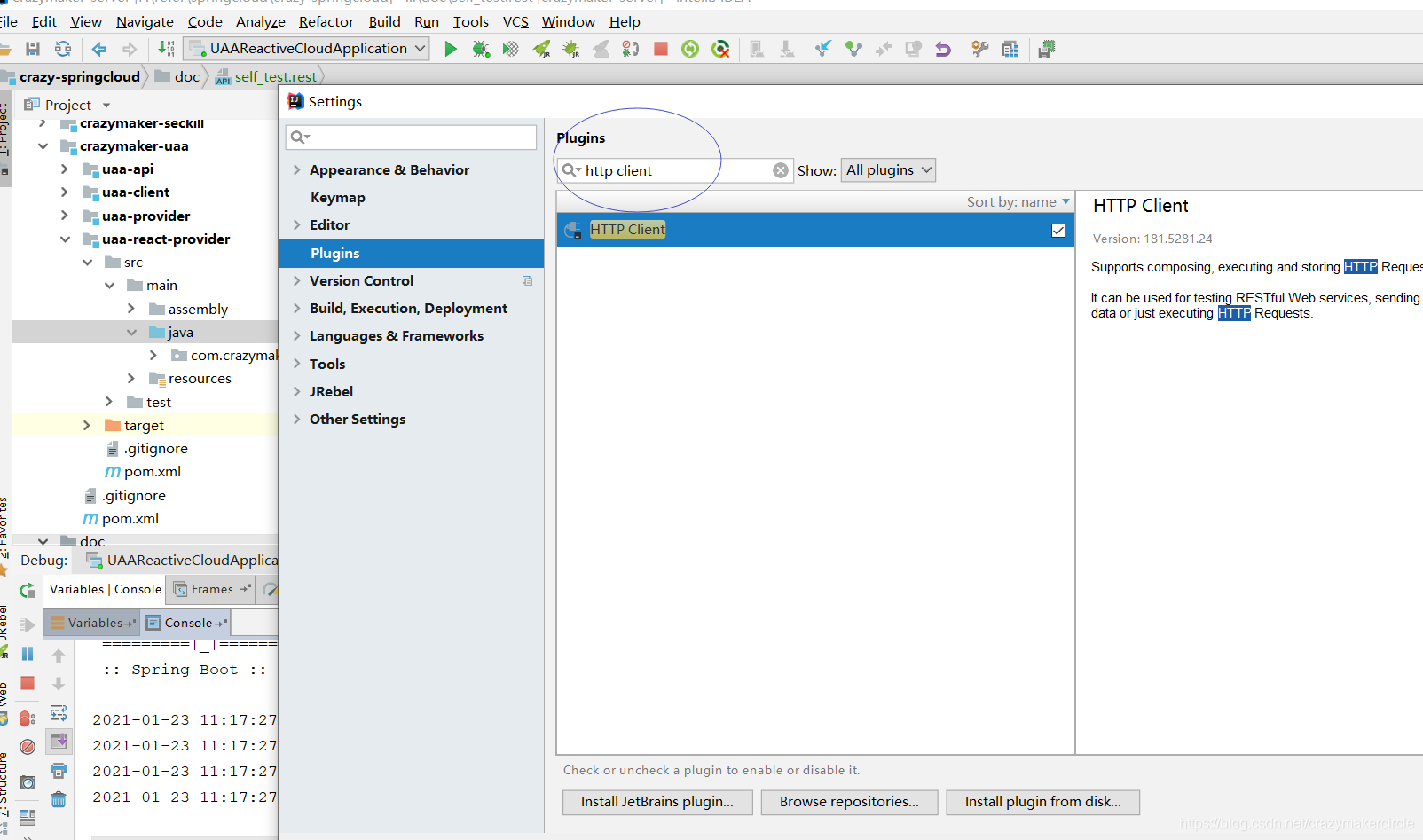The image size is (1423, 840).
Task: Click JRebel run rocket icon
Action: (x=541, y=49)
